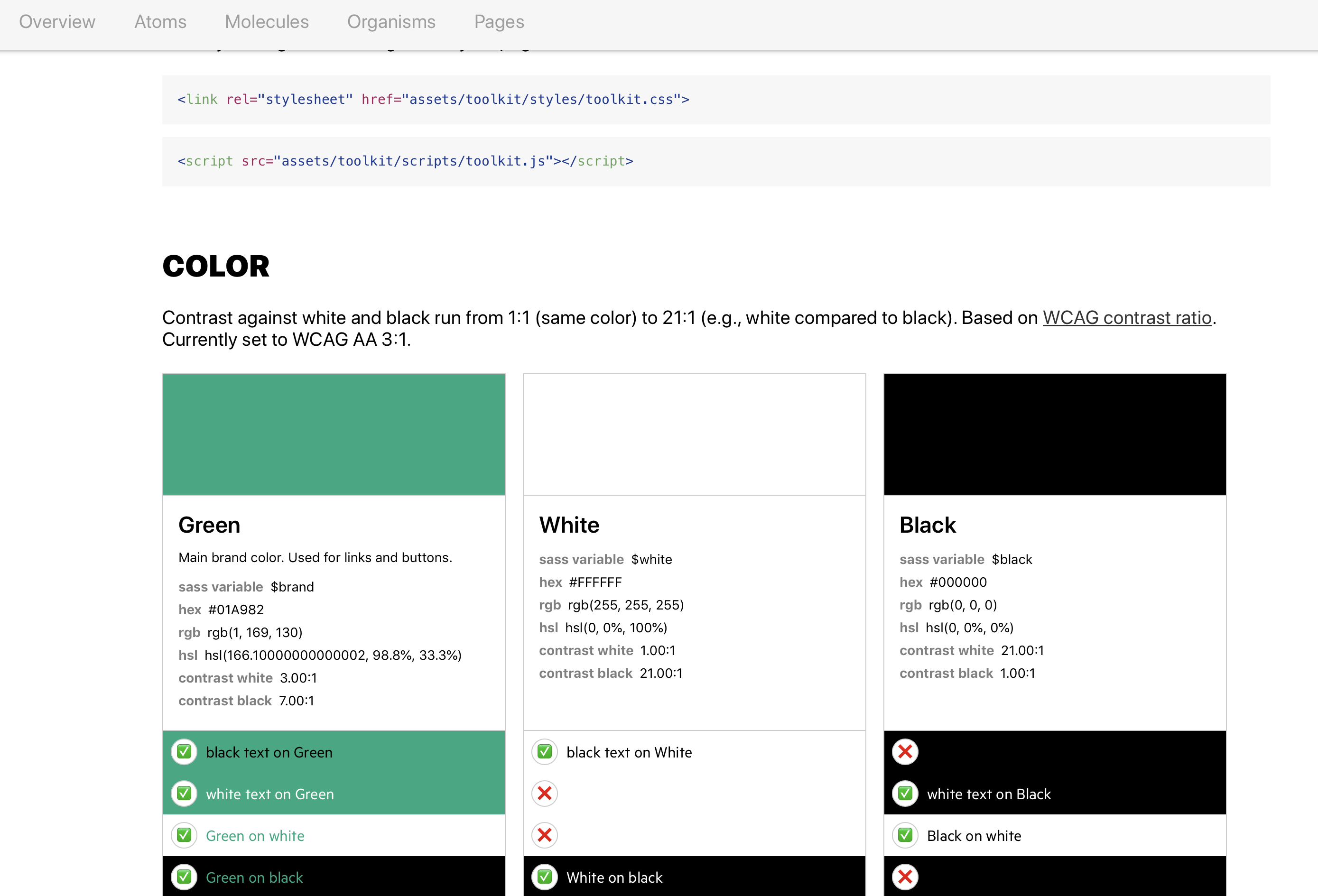The image size is (1318, 896).
Task: Click 'white text on Green' label
Action: pyautogui.click(x=270, y=794)
